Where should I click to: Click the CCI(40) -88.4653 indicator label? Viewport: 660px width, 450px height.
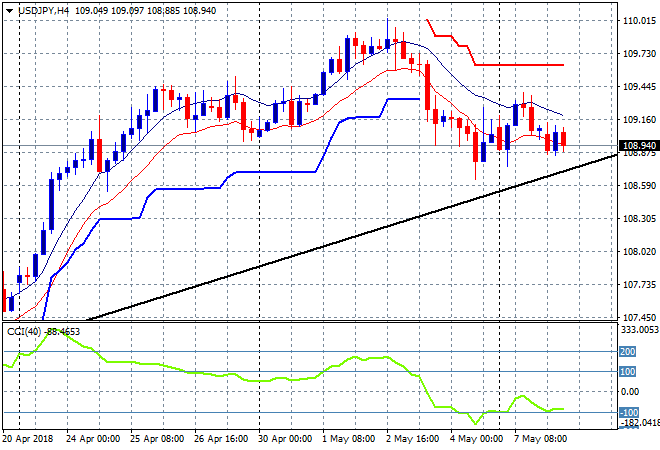point(43,332)
